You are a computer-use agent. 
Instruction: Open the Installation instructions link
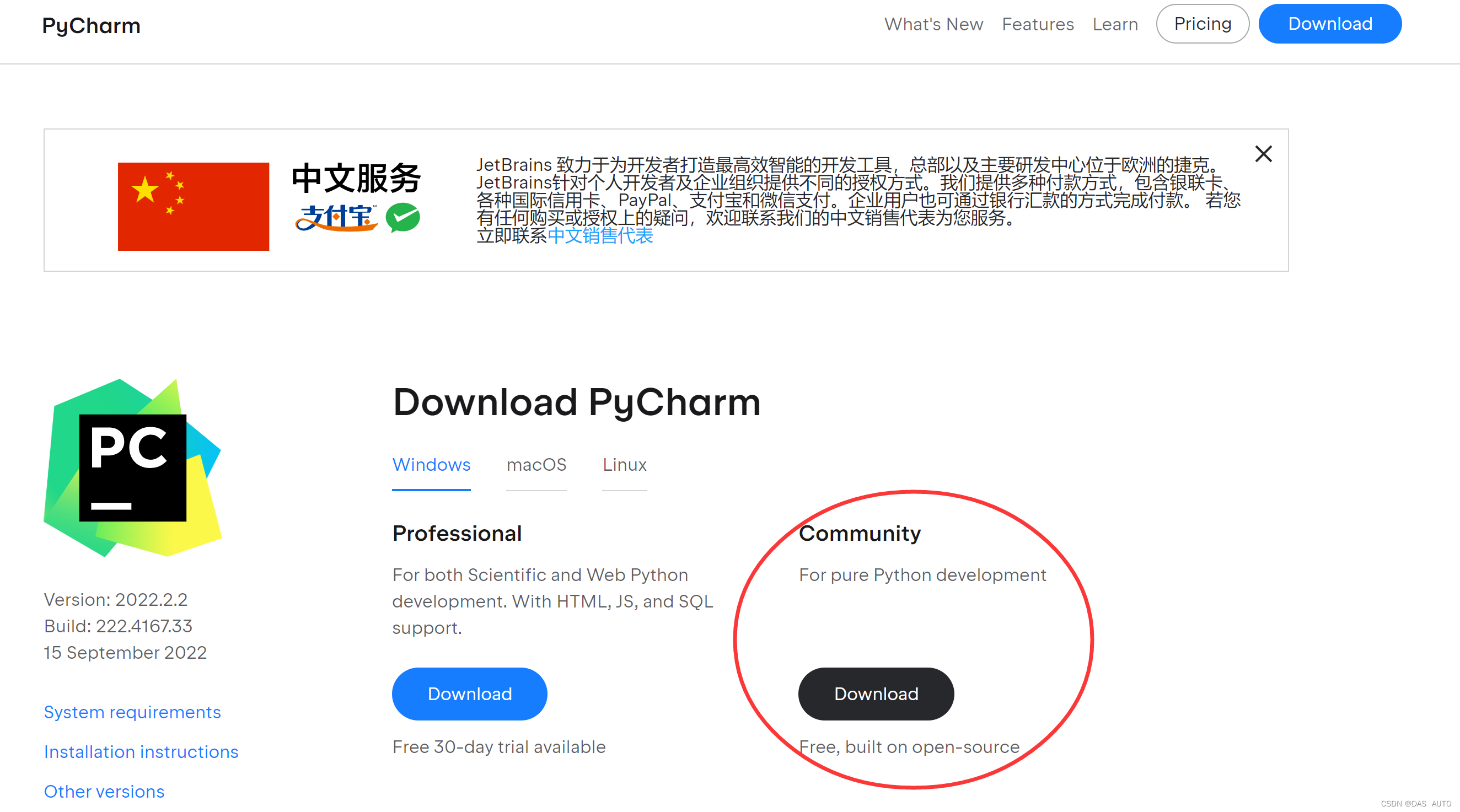click(141, 751)
